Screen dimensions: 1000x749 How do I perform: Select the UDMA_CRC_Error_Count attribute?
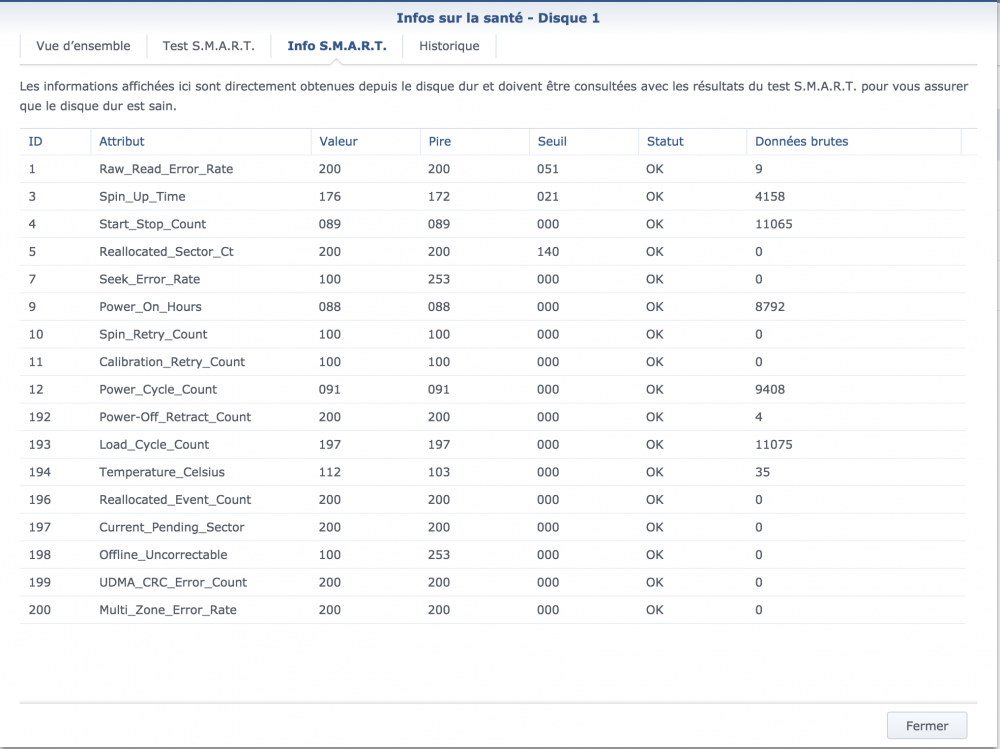pos(173,582)
